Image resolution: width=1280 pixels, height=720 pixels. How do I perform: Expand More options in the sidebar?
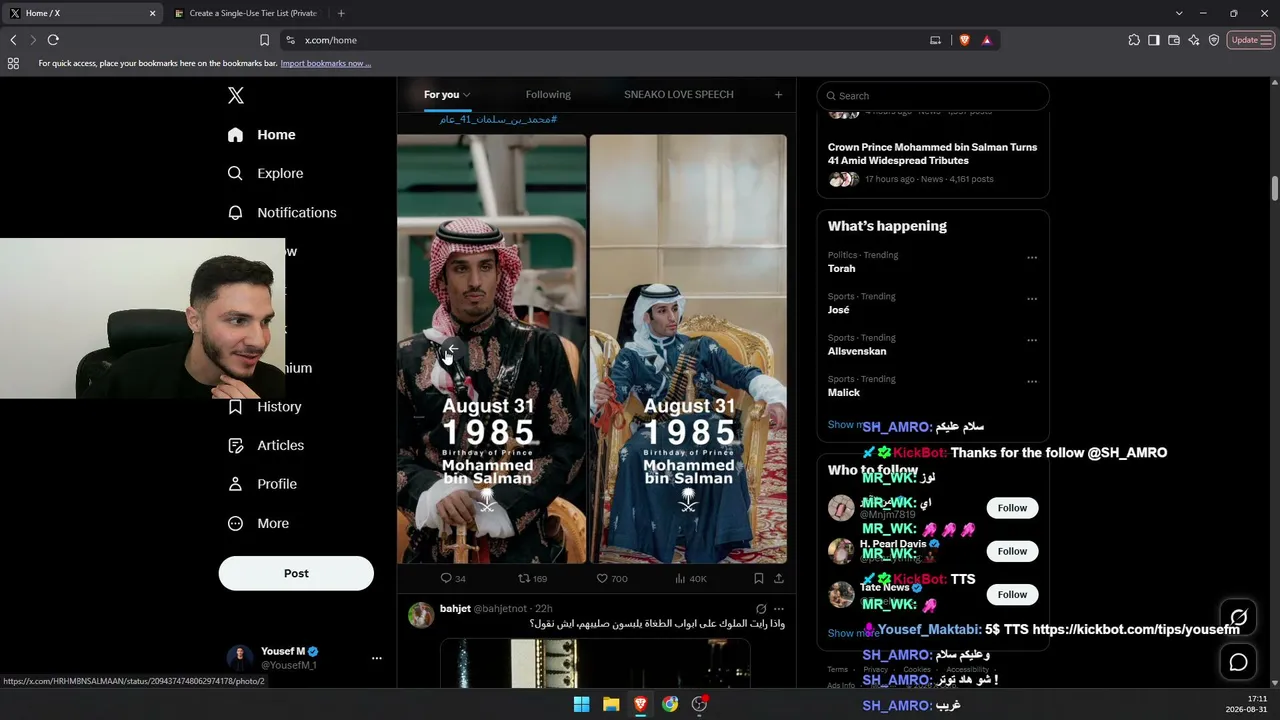tap(258, 523)
